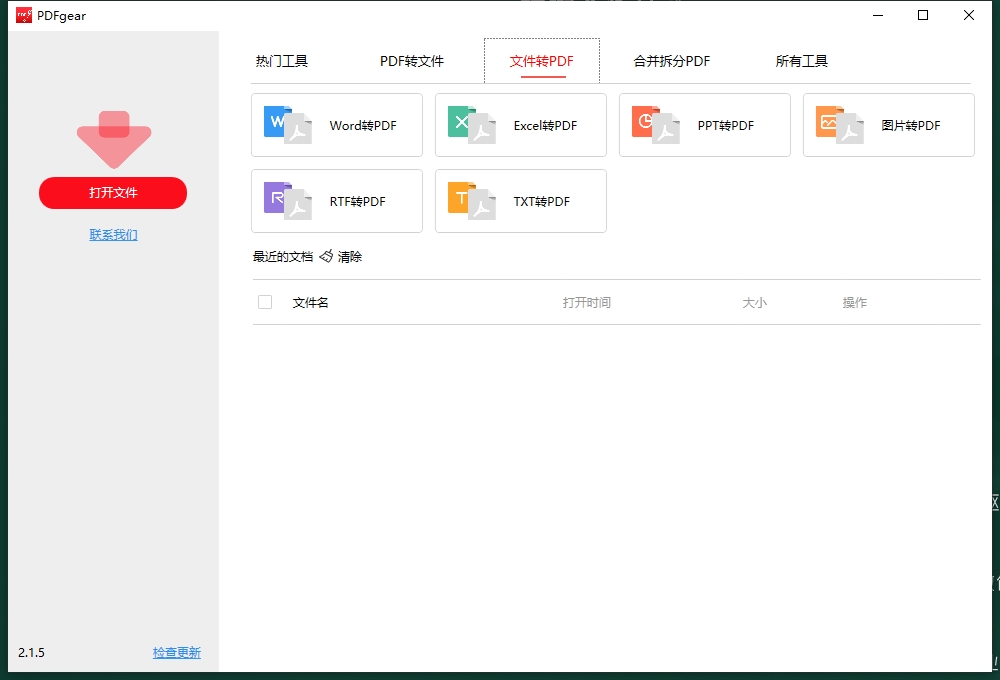The height and width of the screenshot is (680, 1000).
Task: Click the PDFgear logo in title bar
Action: (24, 15)
